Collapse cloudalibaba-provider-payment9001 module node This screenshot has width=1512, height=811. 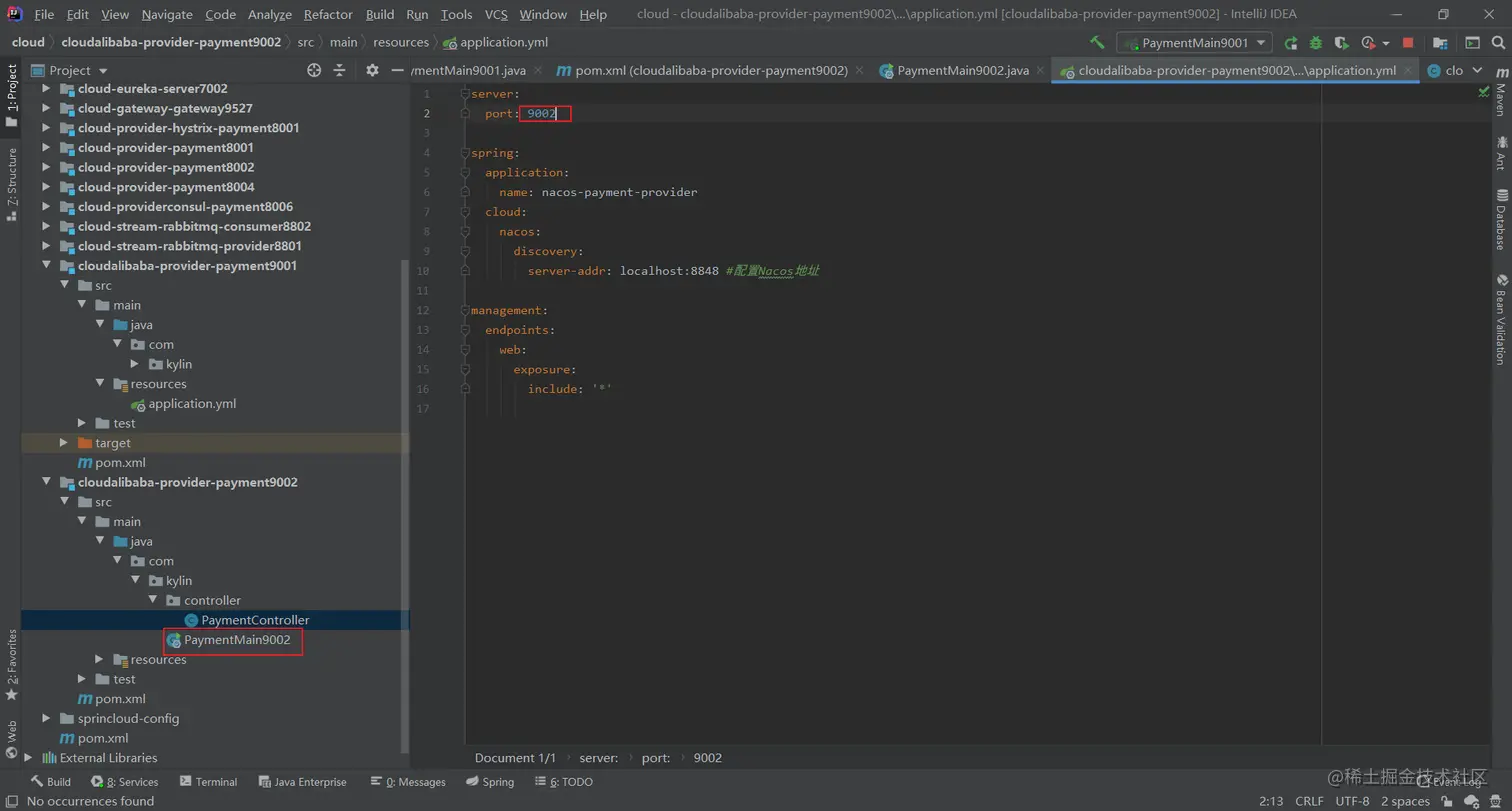tap(46, 266)
